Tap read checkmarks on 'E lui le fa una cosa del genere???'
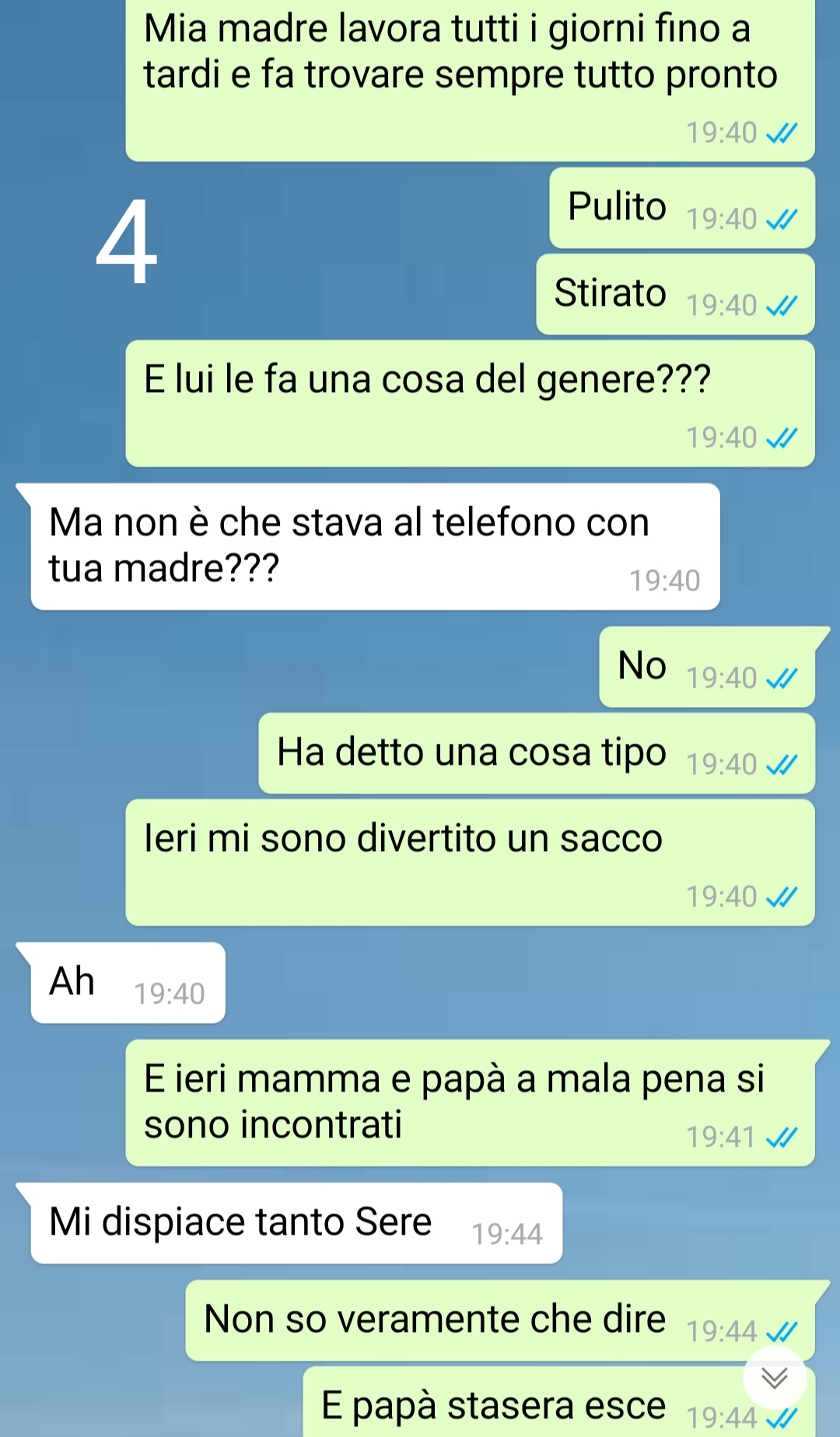Image resolution: width=840 pixels, height=1437 pixels. pyautogui.click(x=782, y=439)
